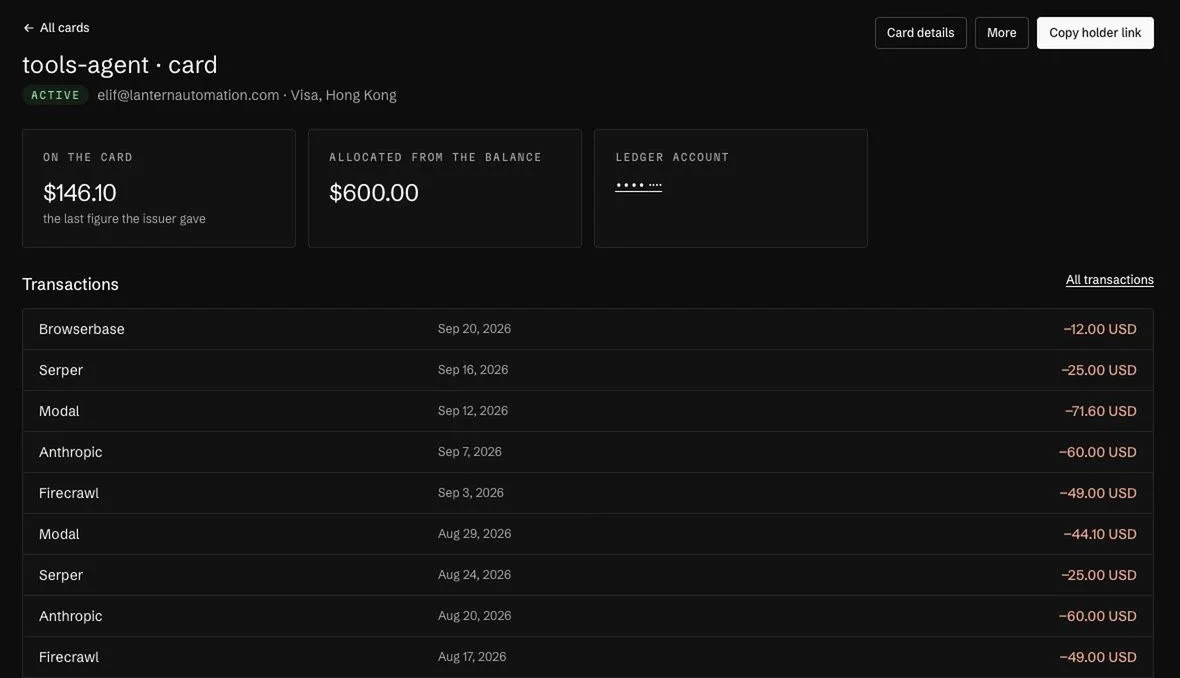Click the LEDGER ACCOUNT label
This screenshot has width=1180, height=678.
pos(672,157)
